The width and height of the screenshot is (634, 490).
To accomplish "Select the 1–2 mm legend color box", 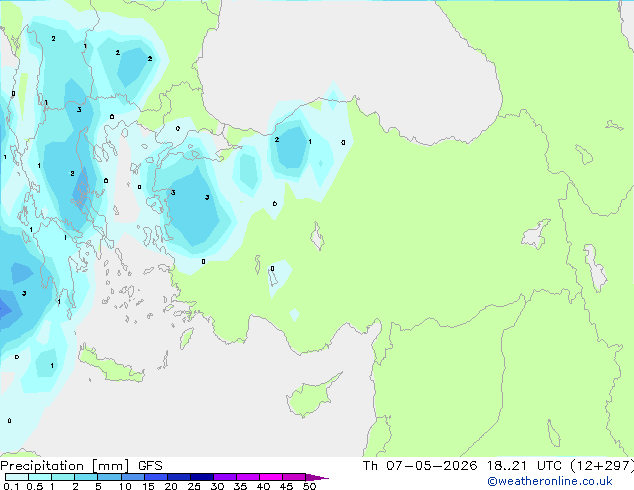I will (63, 477).
